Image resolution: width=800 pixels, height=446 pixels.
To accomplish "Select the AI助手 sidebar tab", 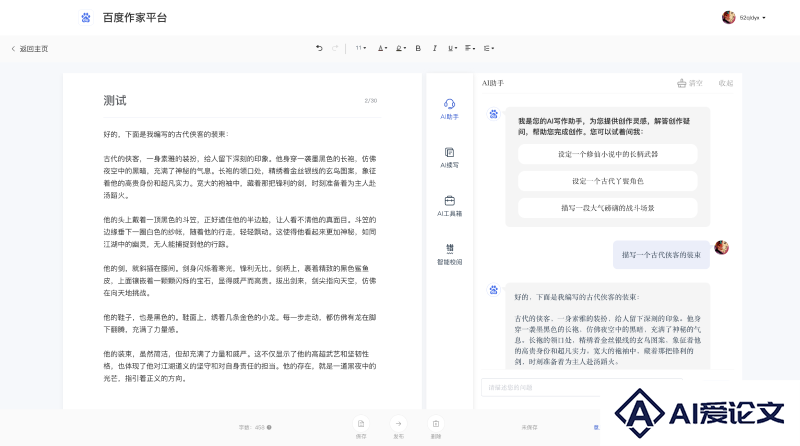I will [449, 109].
